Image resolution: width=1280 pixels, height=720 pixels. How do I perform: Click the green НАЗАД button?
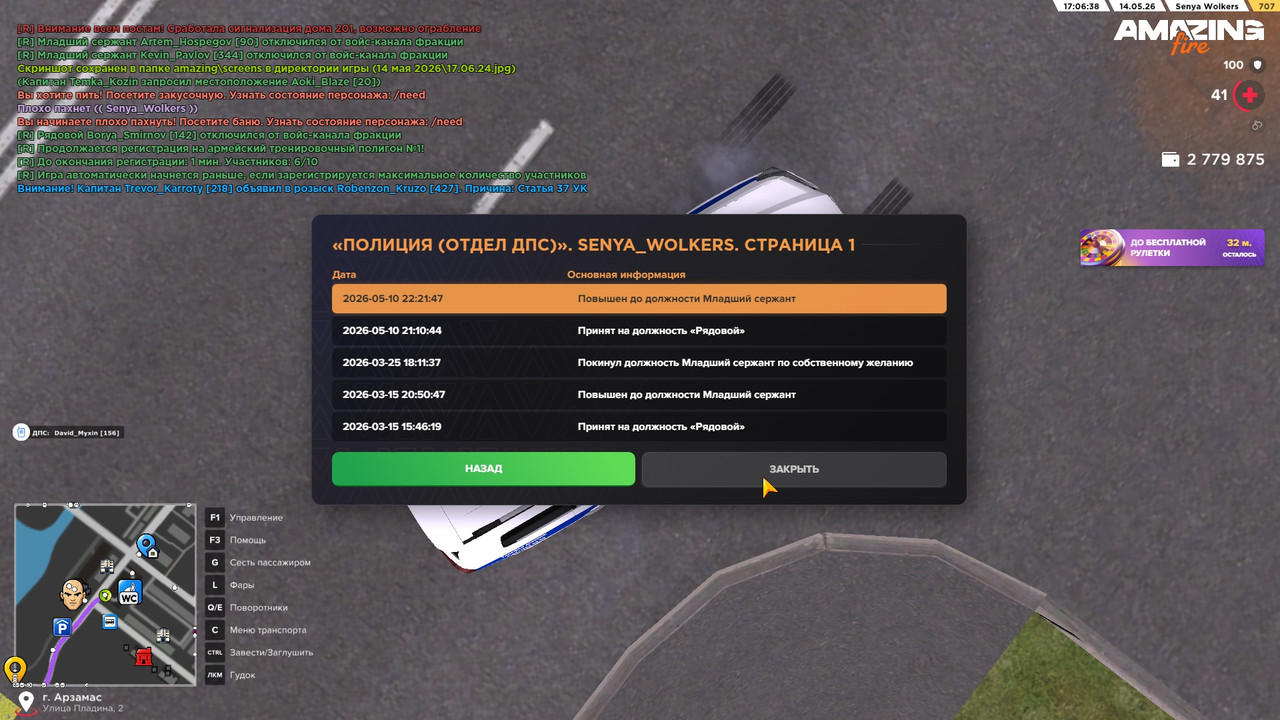[x=483, y=469]
